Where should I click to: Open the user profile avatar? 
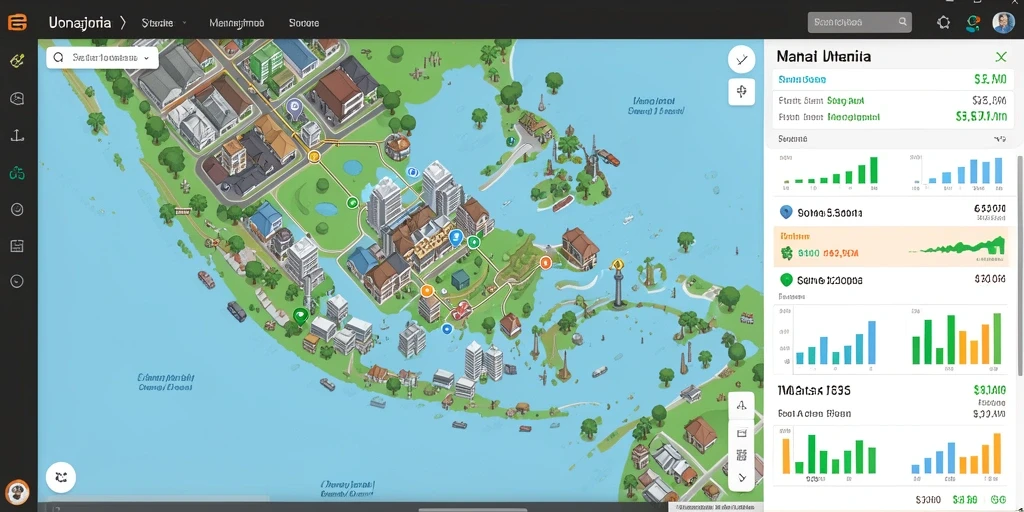click(x=1003, y=23)
